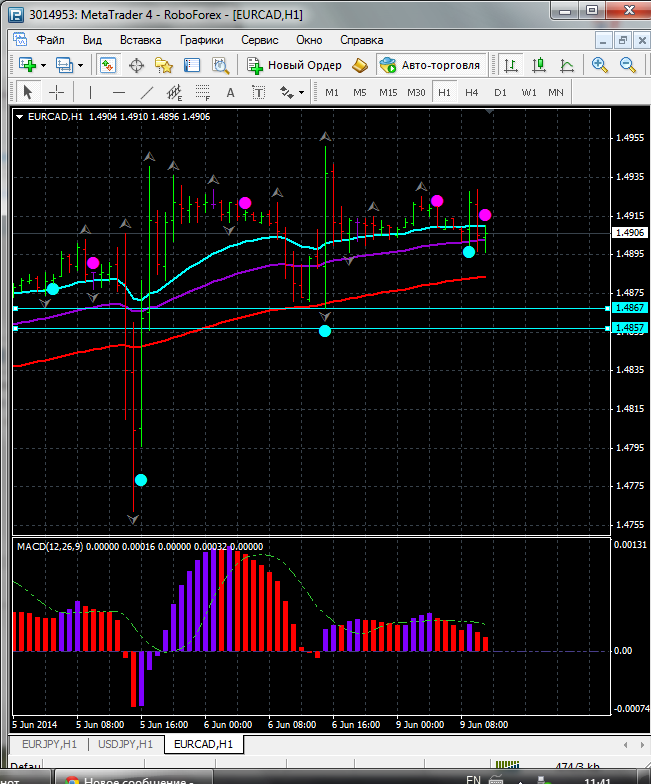The height and width of the screenshot is (784, 660).
Task: Switch chart to bar chart mode
Action: pyautogui.click(x=511, y=65)
